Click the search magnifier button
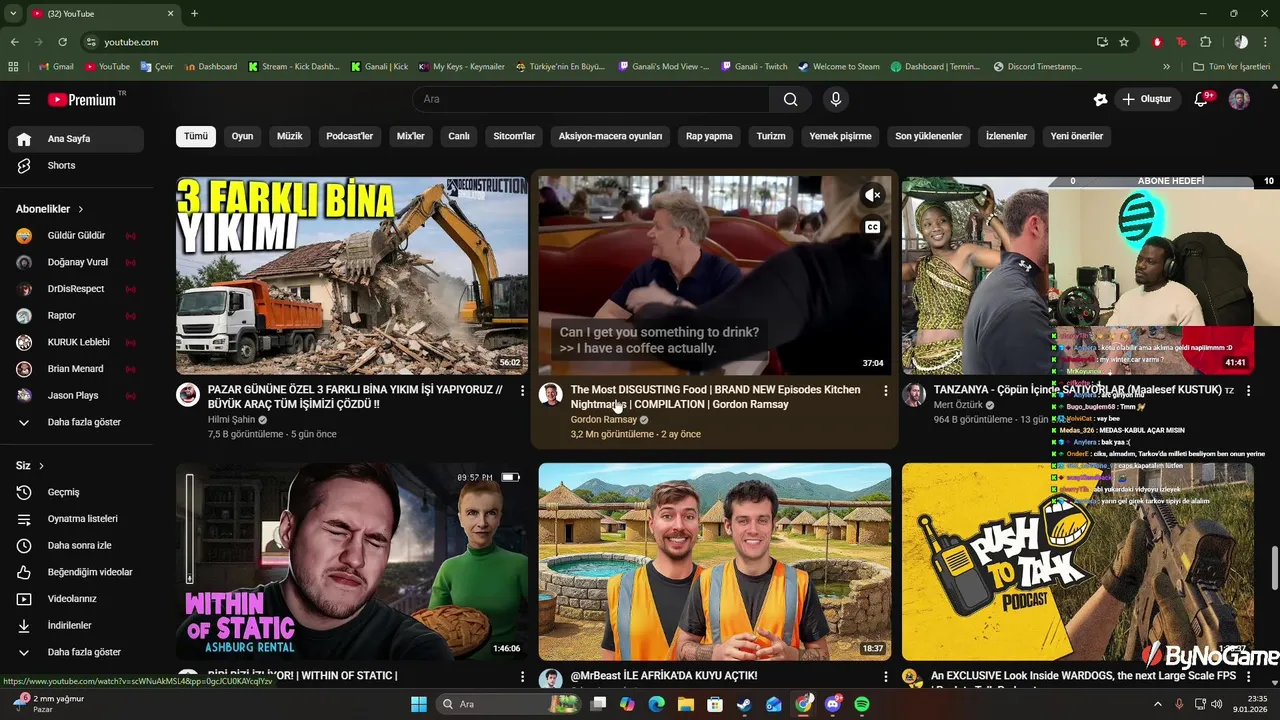Viewport: 1280px width, 720px height. tap(790, 99)
